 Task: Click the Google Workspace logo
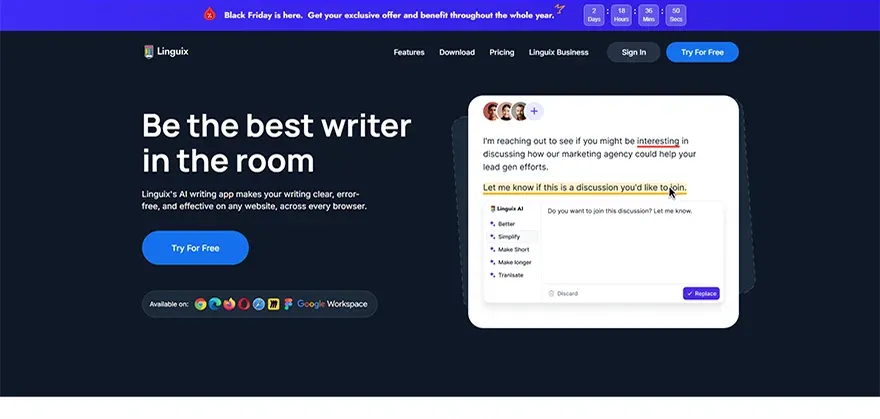pyautogui.click(x=332, y=304)
